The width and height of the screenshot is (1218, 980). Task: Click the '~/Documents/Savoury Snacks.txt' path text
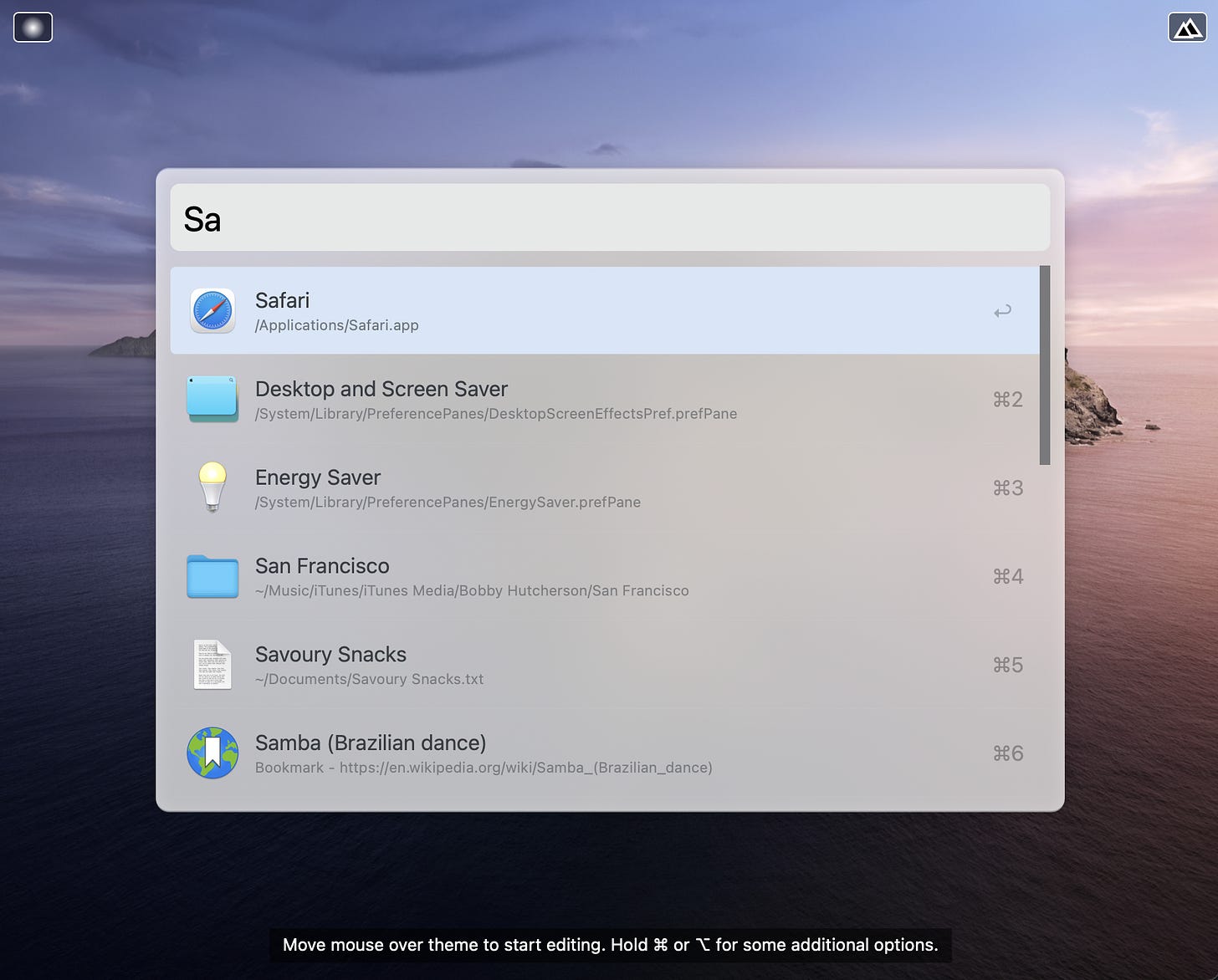(x=369, y=680)
